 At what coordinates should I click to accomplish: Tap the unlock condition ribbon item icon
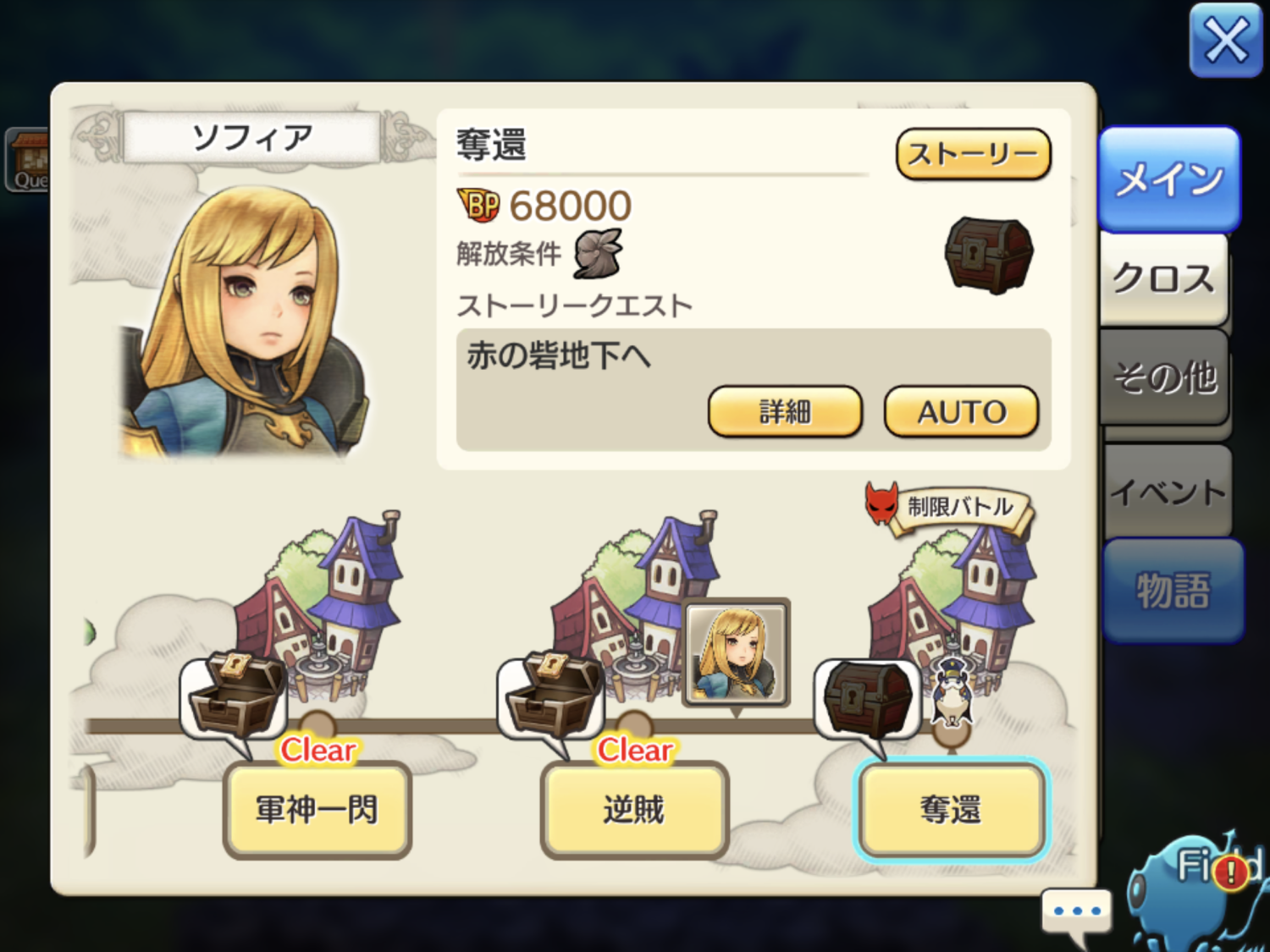[x=598, y=253]
